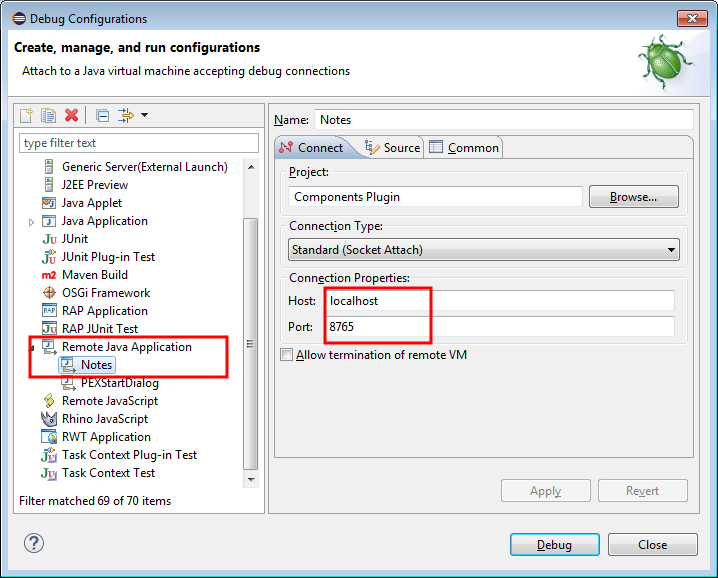Image resolution: width=718 pixels, height=578 pixels.
Task: Switch to the Common tab
Action: pyautogui.click(x=464, y=148)
